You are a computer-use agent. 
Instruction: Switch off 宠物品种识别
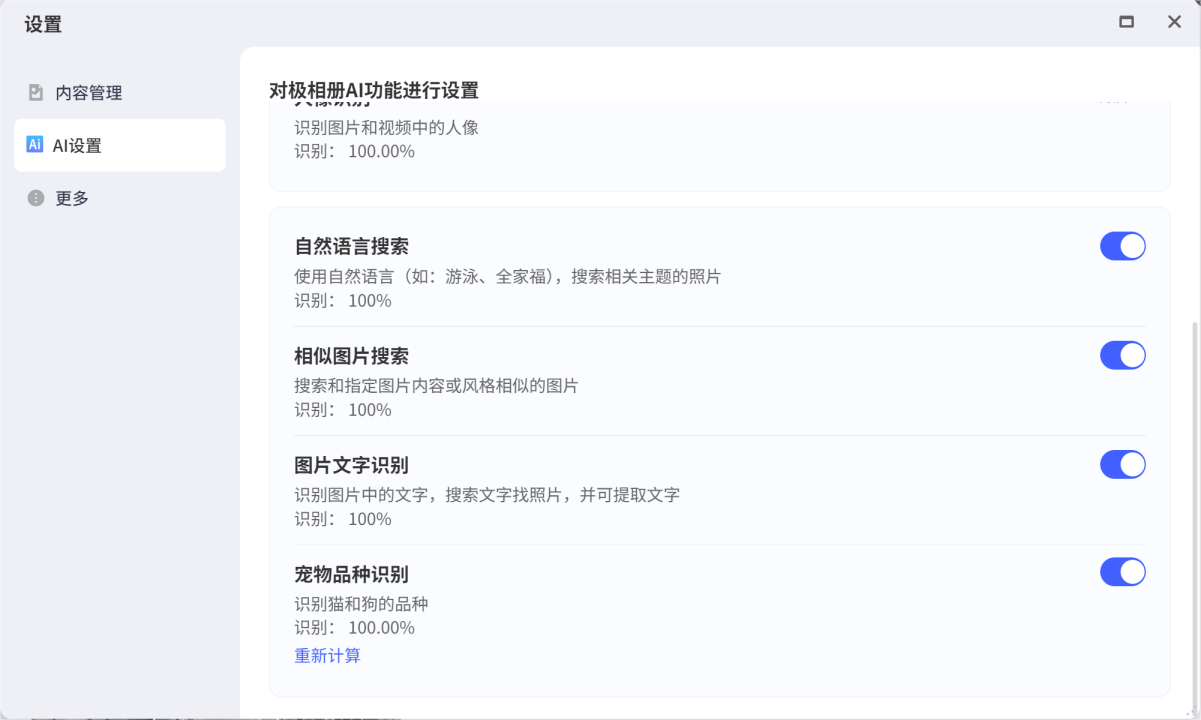1122,572
